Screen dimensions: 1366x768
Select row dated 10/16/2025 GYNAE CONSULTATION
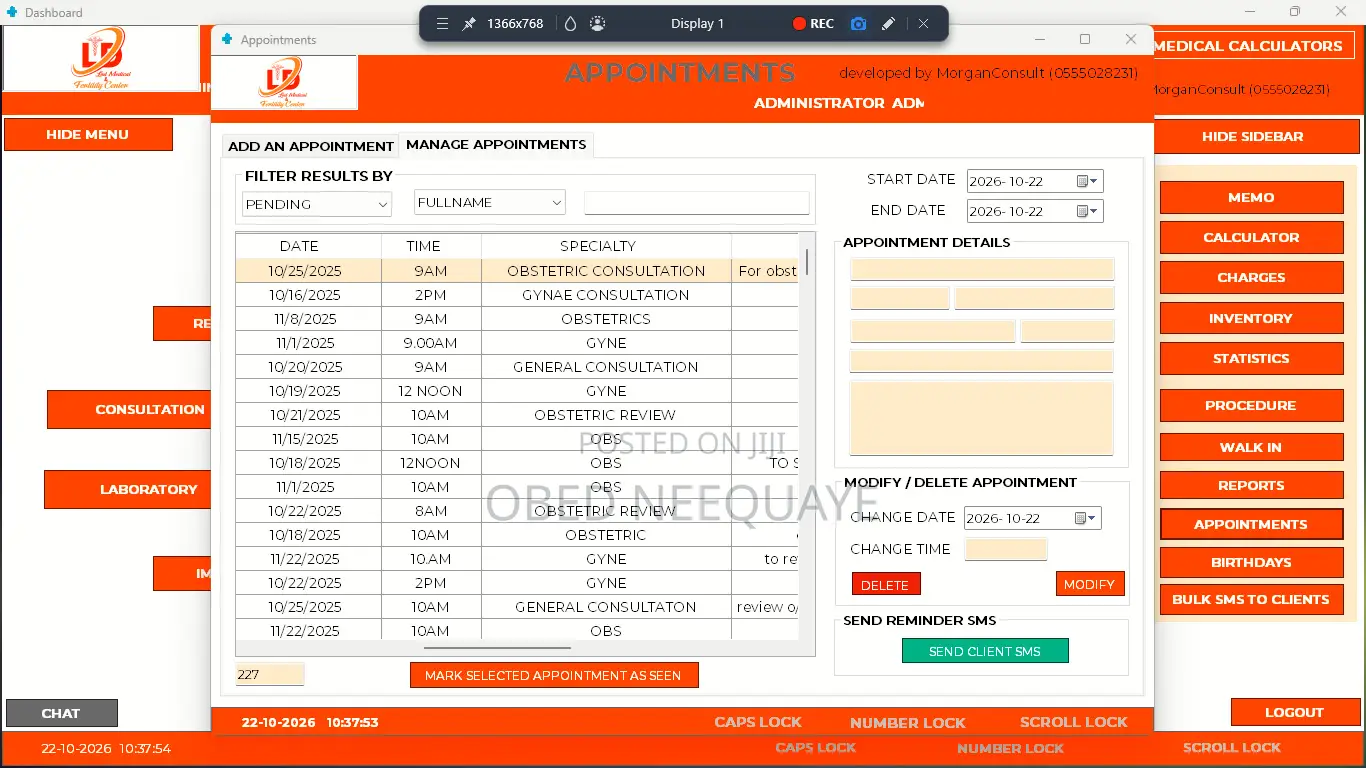[517, 295]
